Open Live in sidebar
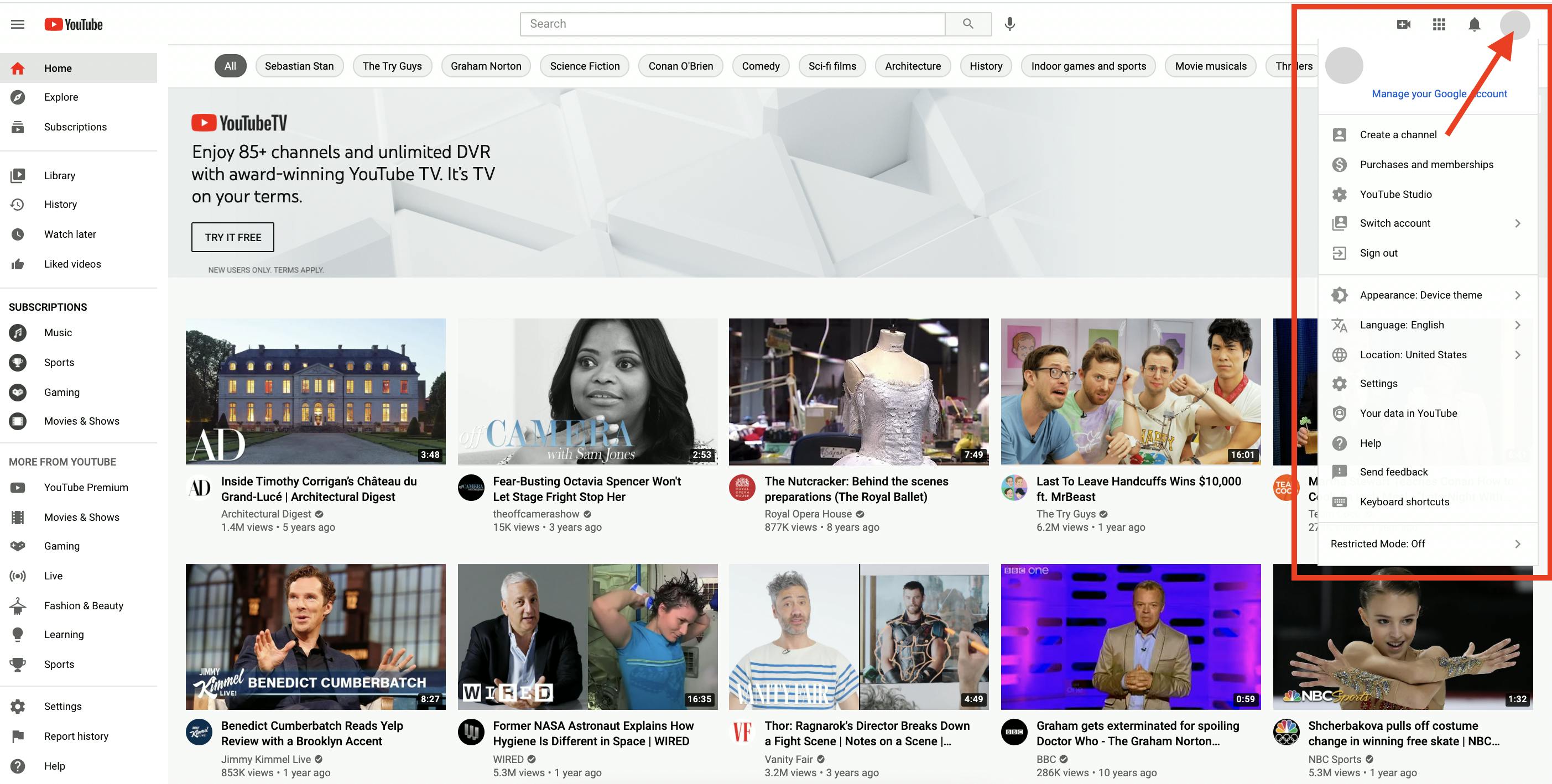Viewport: 1552px width, 784px height. click(79, 576)
